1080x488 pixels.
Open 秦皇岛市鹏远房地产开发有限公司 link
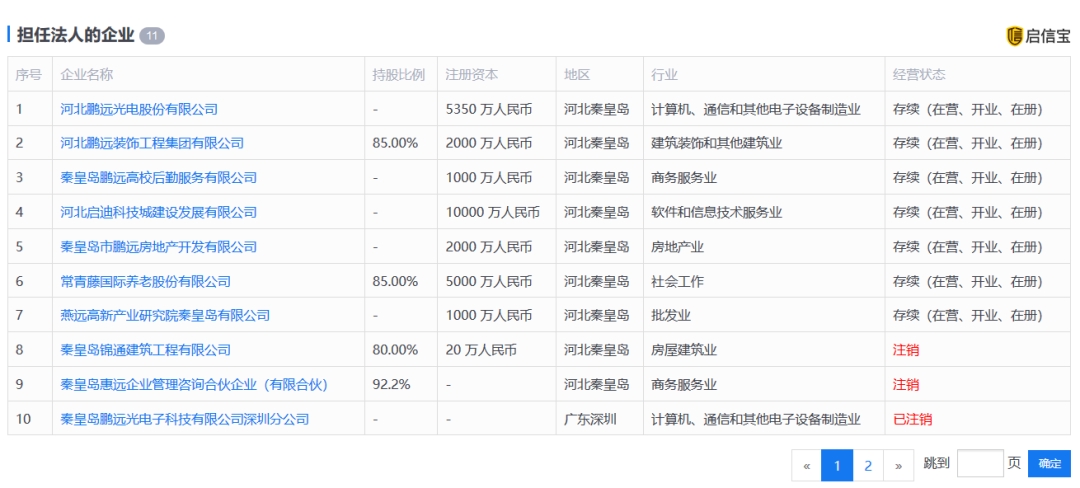click(158, 247)
